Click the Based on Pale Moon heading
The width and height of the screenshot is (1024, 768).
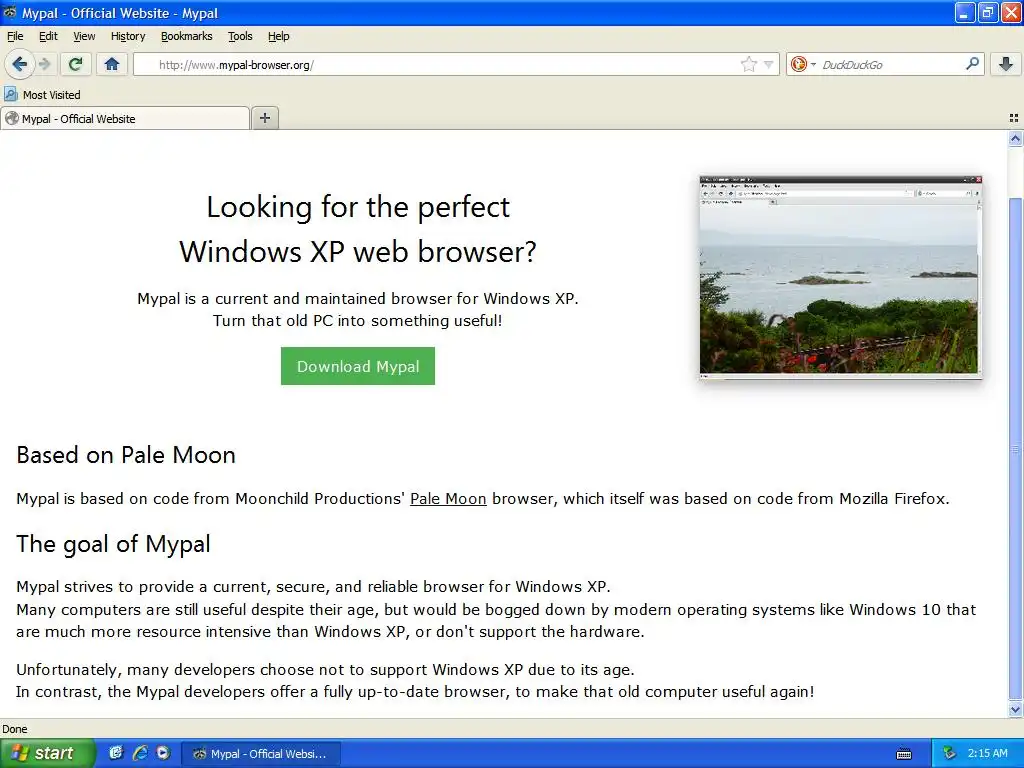click(126, 455)
